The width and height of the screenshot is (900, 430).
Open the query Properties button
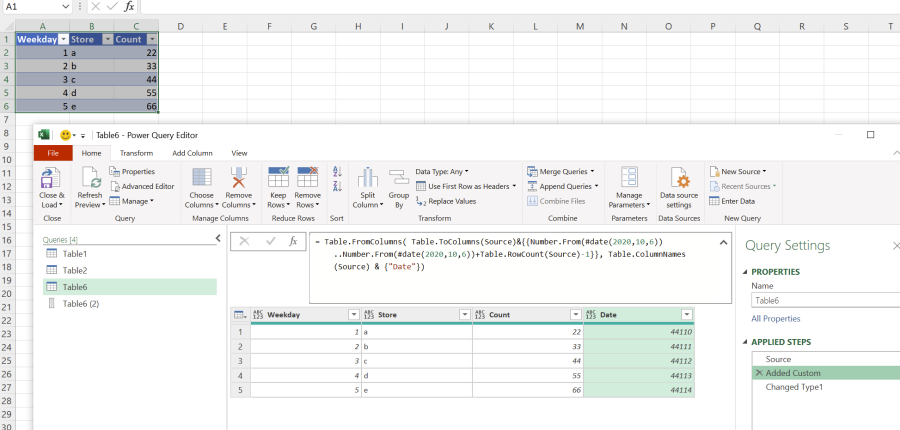(x=132, y=172)
